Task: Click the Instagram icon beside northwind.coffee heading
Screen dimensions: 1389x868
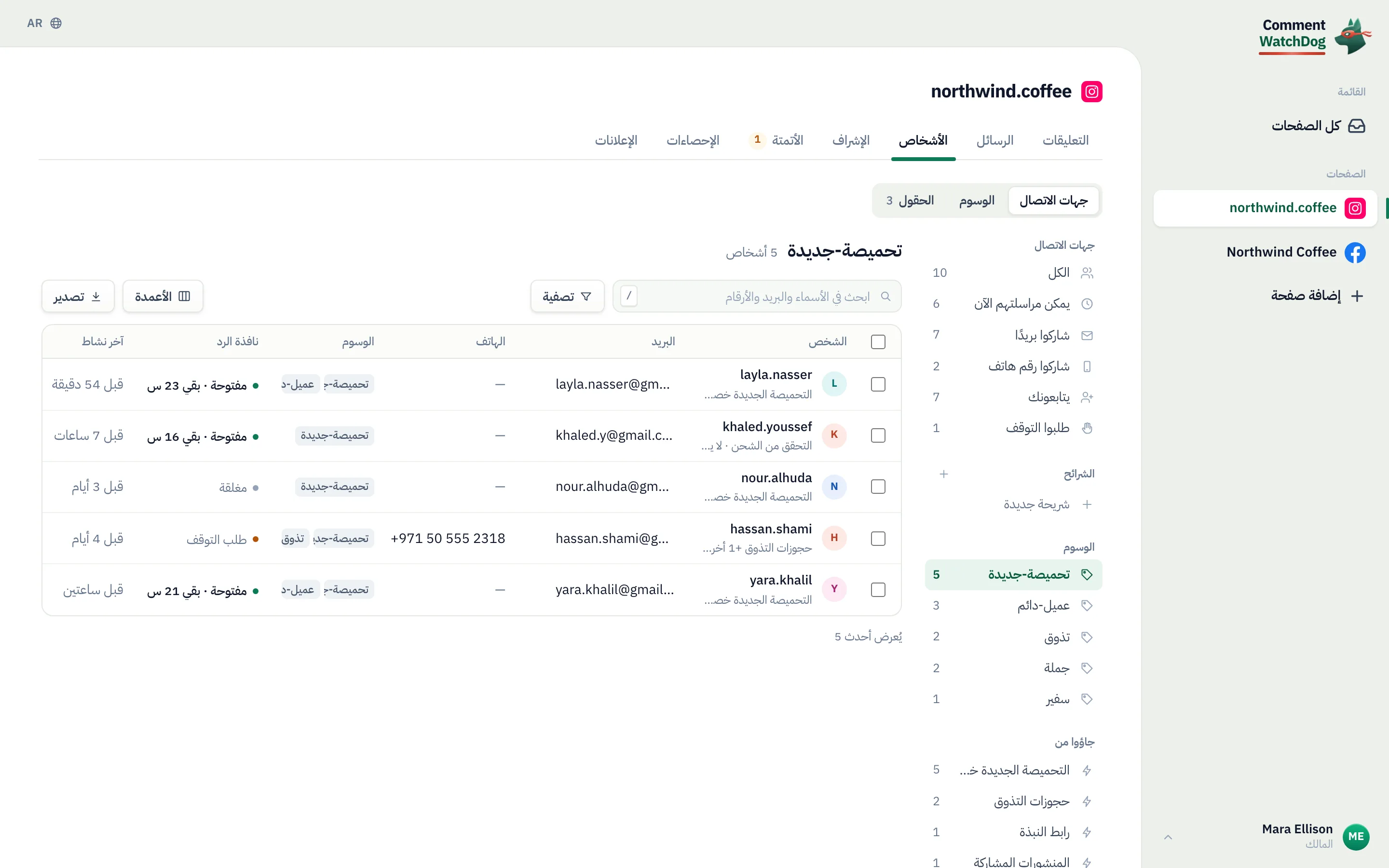Action: click(x=1092, y=91)
